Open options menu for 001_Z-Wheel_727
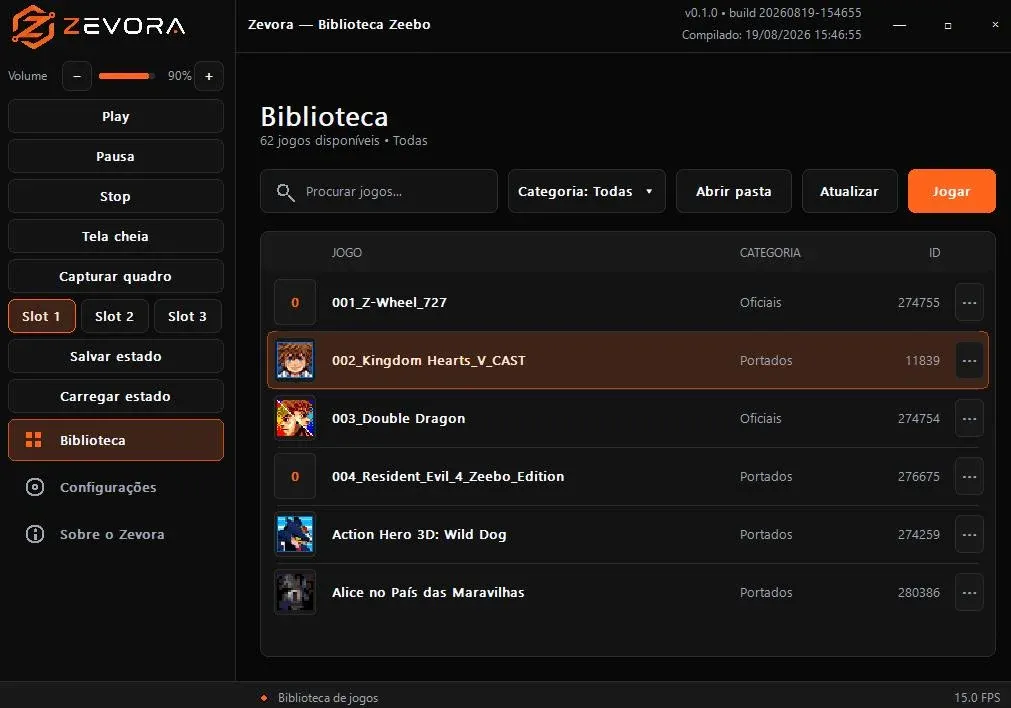Screen dimensions: 1011x708 pyautogui.click(x=969, y=302)
